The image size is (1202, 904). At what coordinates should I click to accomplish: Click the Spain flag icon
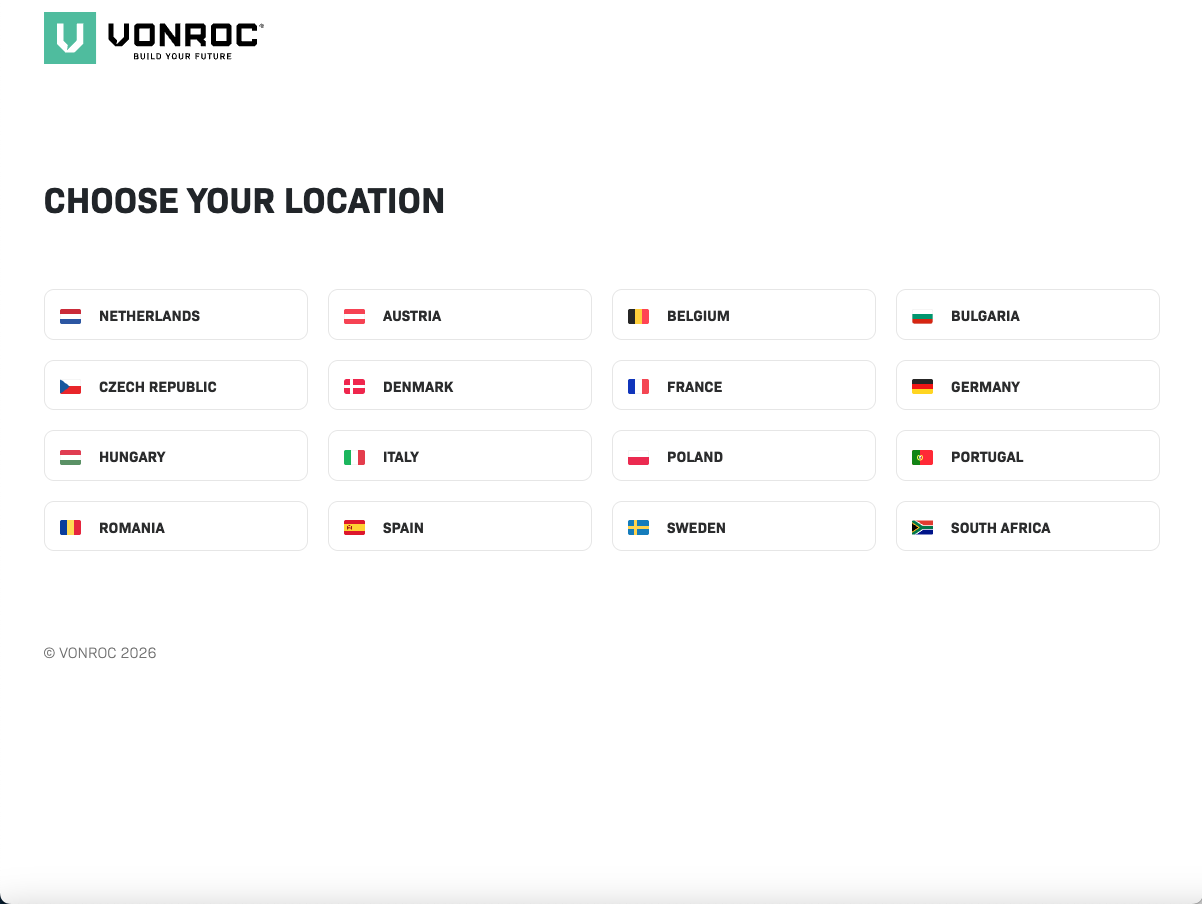(x=354, y=527)
